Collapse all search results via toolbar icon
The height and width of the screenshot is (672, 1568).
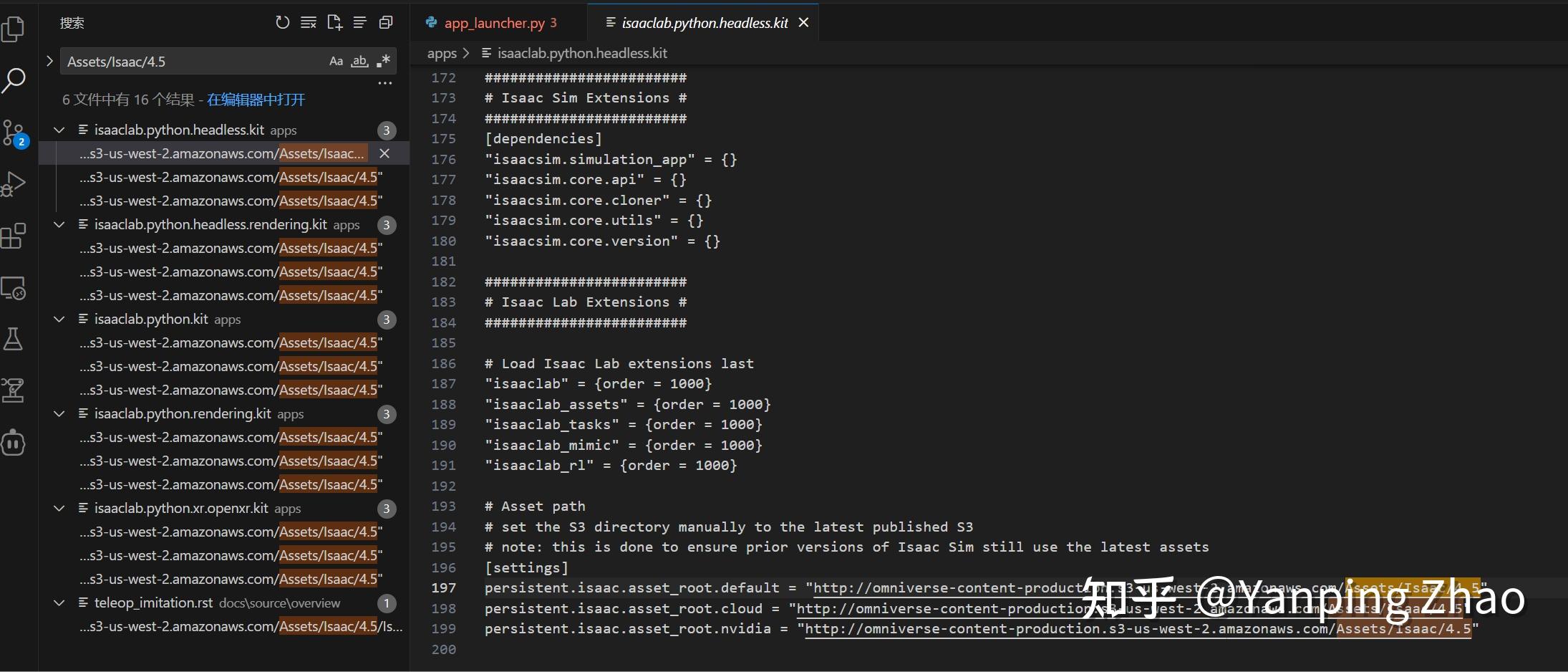[387, 22]
